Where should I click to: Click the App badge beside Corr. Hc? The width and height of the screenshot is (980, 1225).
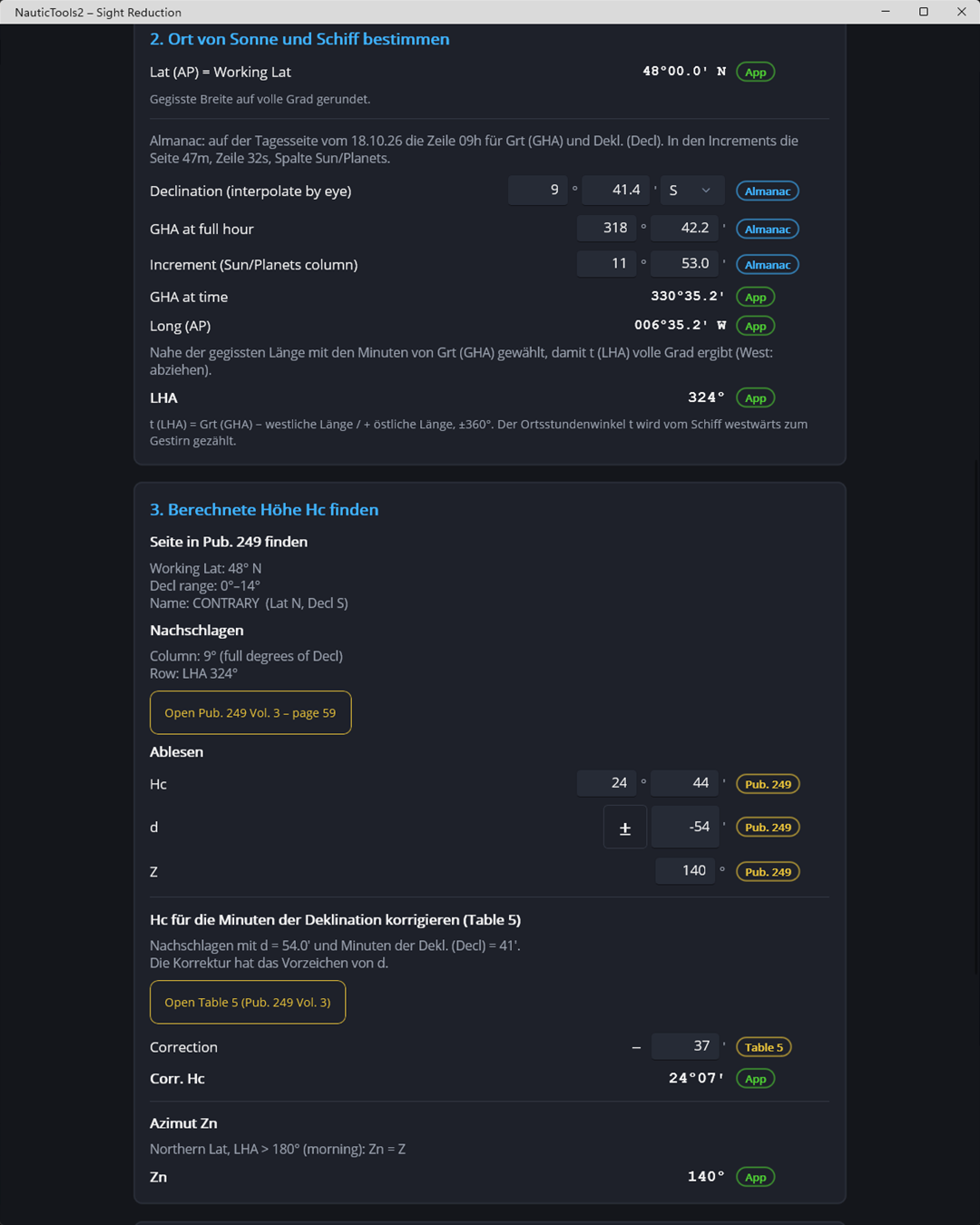756,1079
